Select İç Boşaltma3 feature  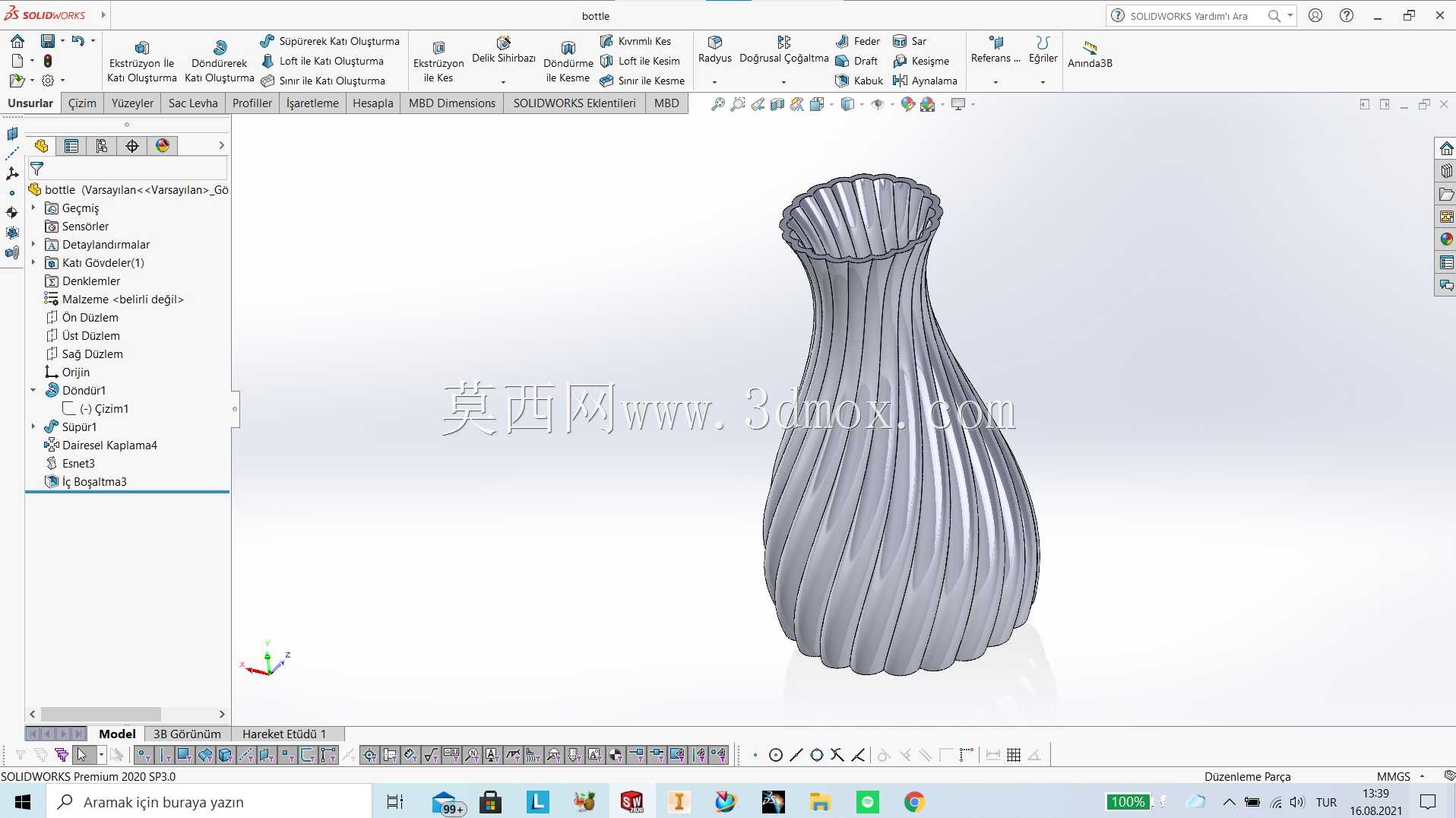(x=86, y=481)
